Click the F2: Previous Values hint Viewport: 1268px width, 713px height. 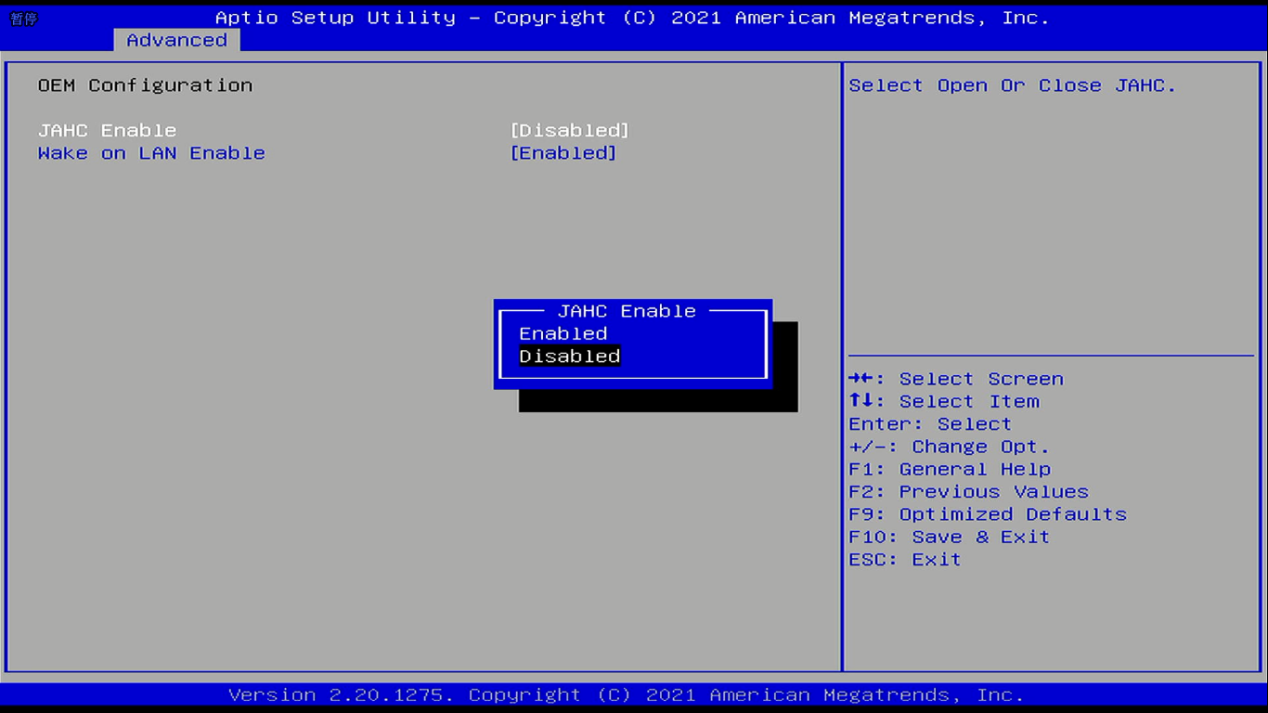coord(968,492)
